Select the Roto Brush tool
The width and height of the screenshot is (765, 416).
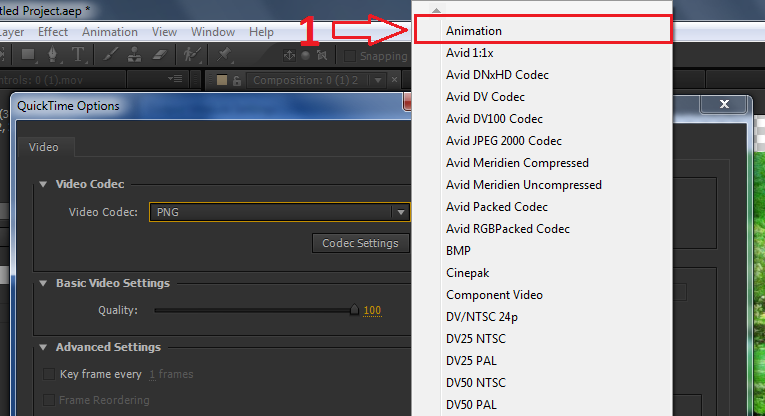pyautogui.click(x=192, y=55)
